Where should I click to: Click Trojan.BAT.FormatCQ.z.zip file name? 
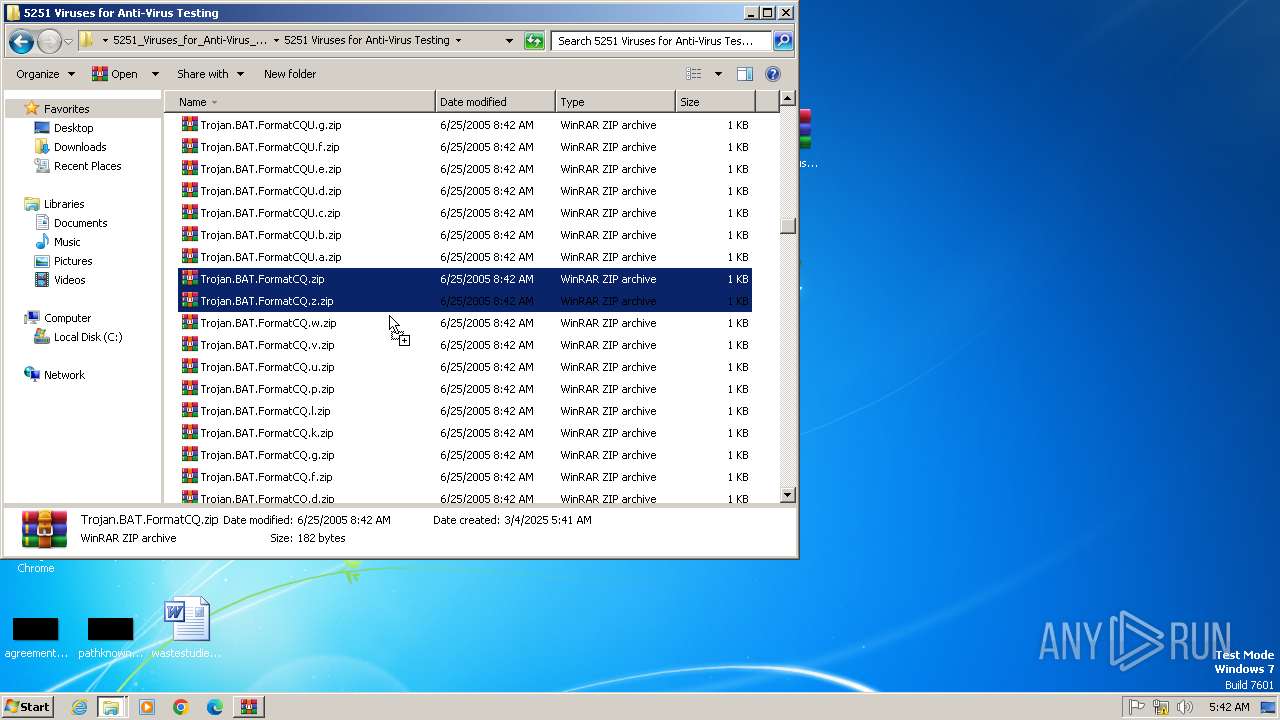click(266, 301)
